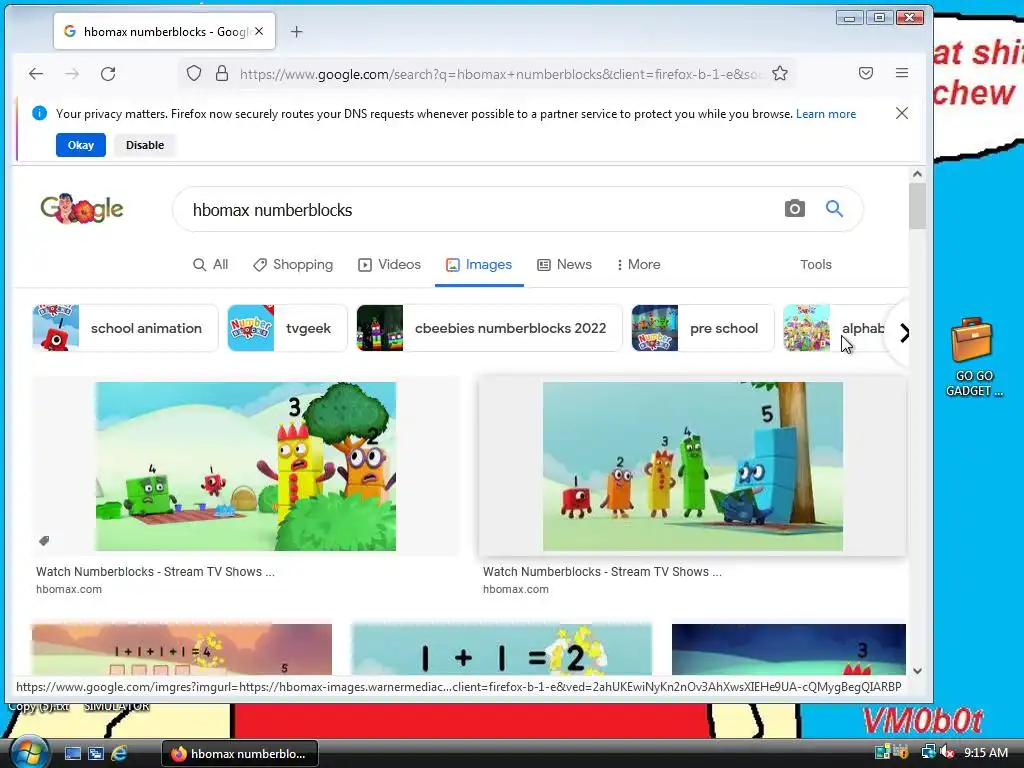
Task: Open the Windows Start orb
Action: point(29,752)
